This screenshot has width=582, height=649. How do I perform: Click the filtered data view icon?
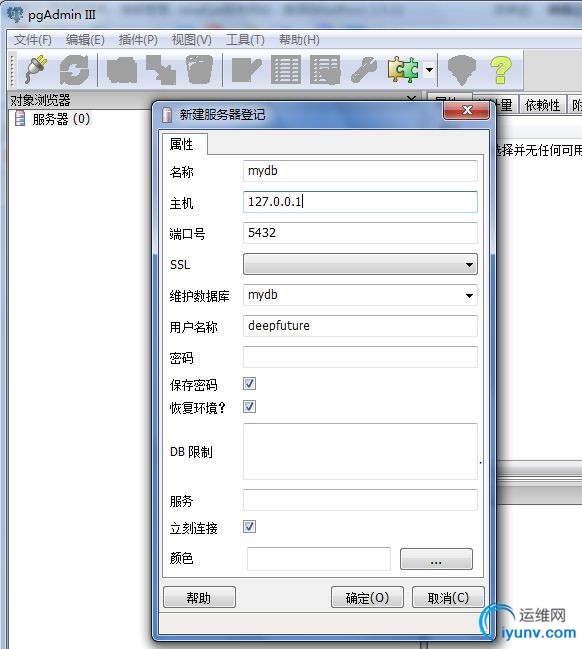(x=325, y=70)
